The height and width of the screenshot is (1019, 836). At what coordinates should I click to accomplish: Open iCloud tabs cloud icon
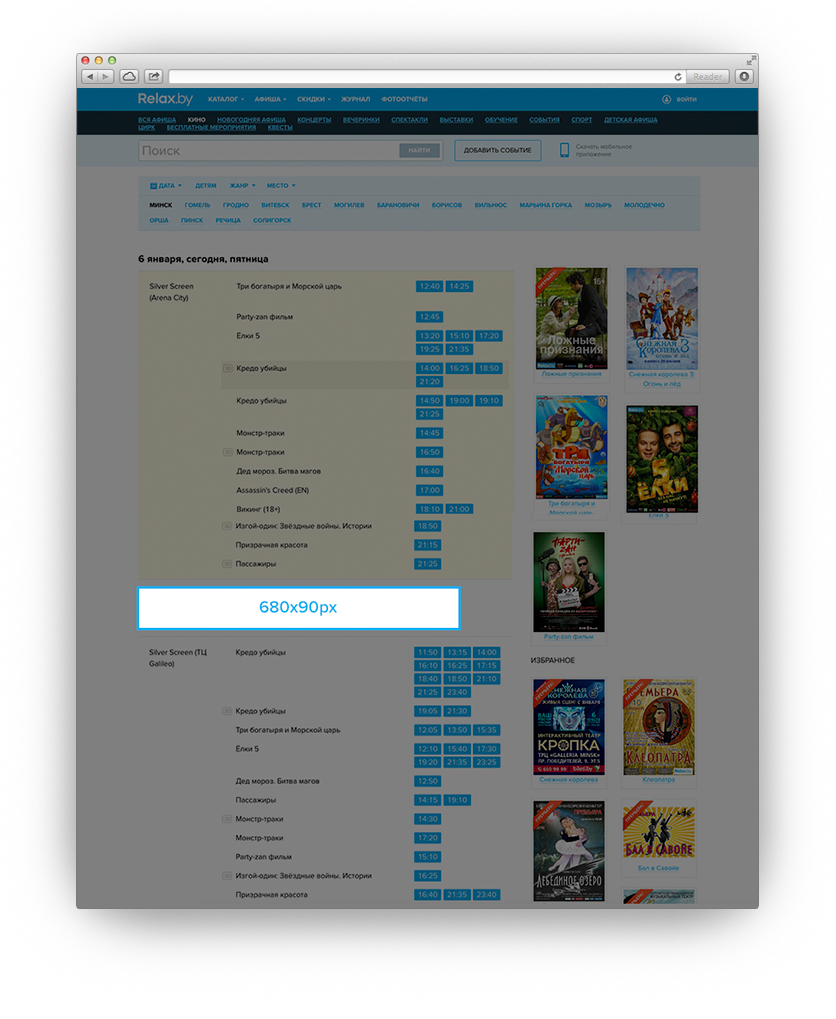click(x=129, y=77)
